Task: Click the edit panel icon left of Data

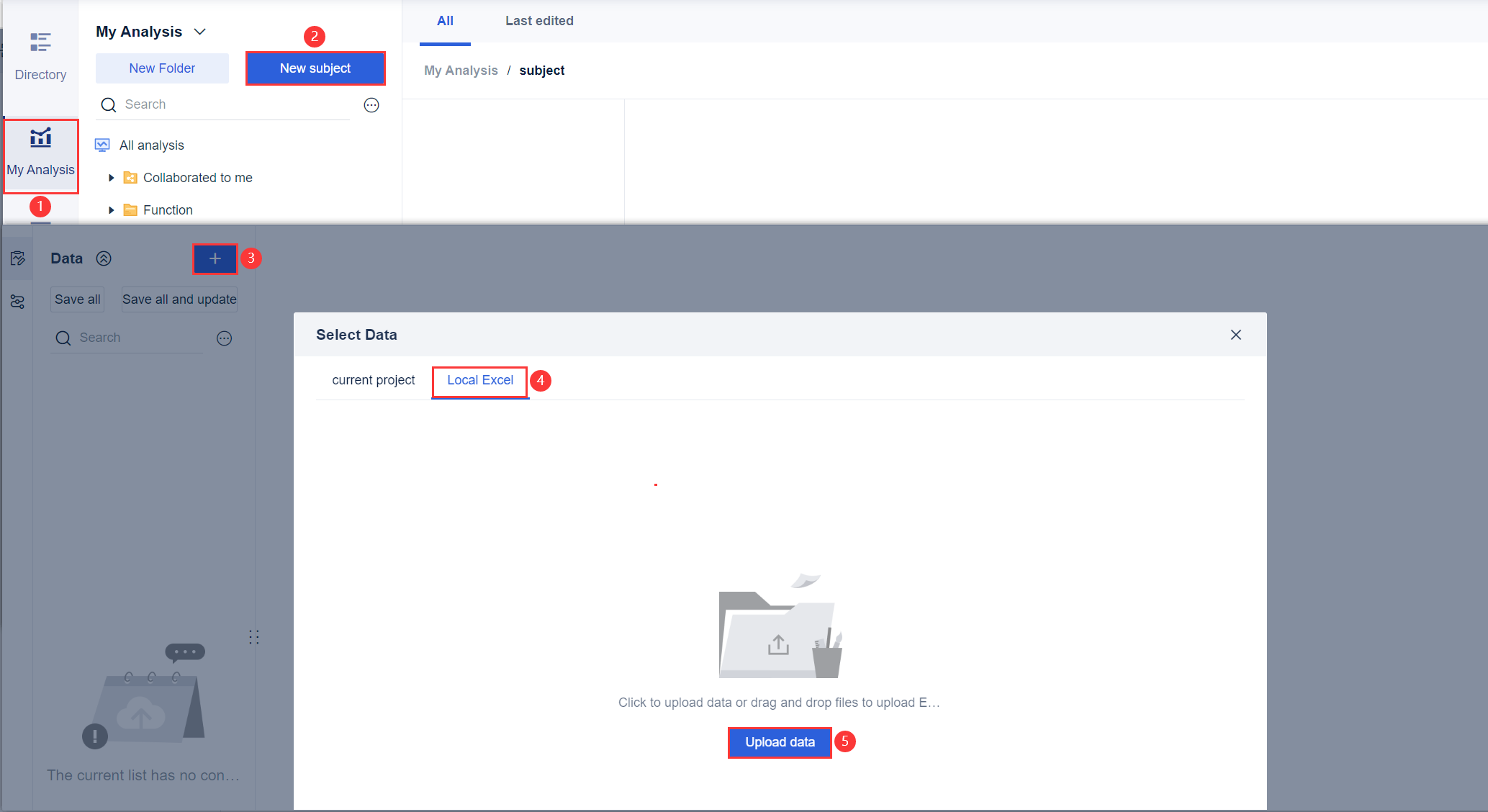Action: pos(18,258)
